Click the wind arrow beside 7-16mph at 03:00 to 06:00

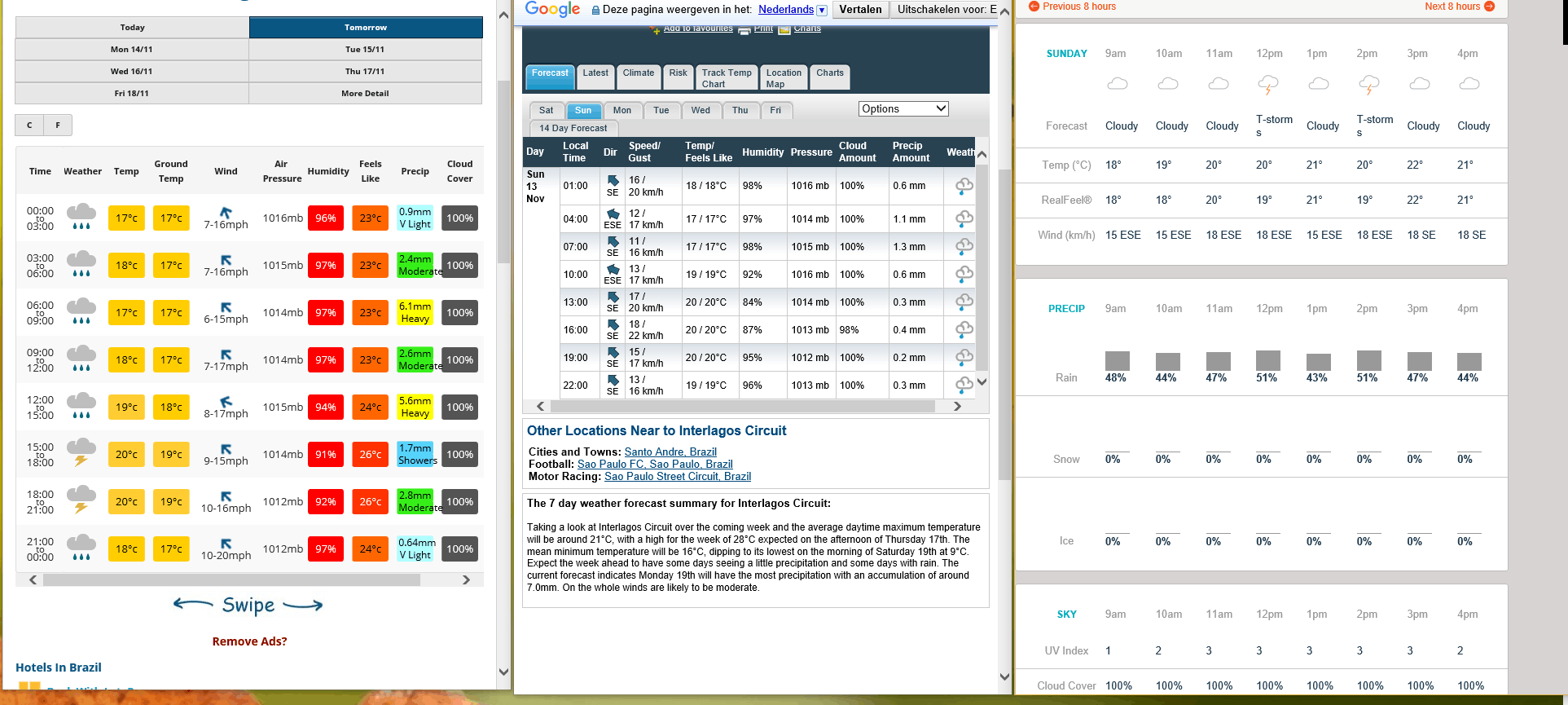[226, 260]
